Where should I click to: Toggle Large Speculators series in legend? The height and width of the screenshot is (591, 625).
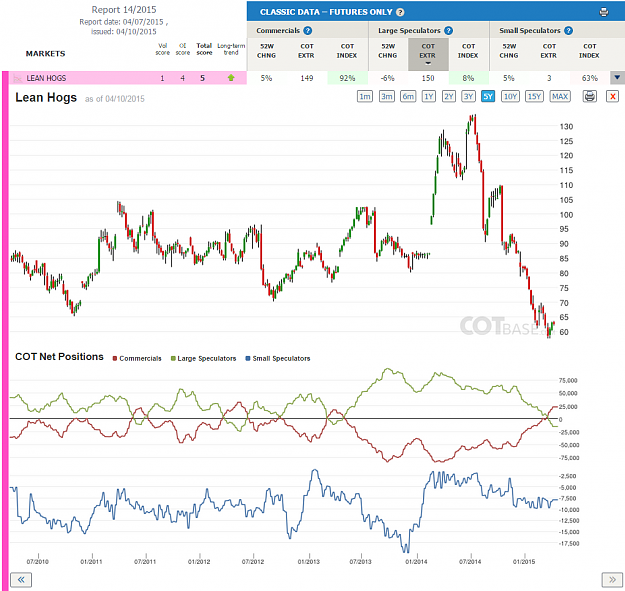point(203,358)
